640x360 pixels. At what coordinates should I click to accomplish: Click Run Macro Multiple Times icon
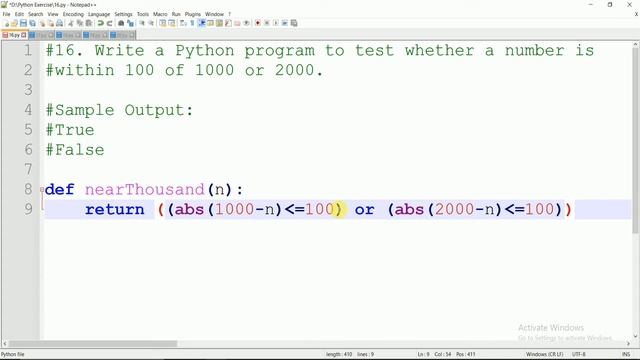(x=285, y=23)
